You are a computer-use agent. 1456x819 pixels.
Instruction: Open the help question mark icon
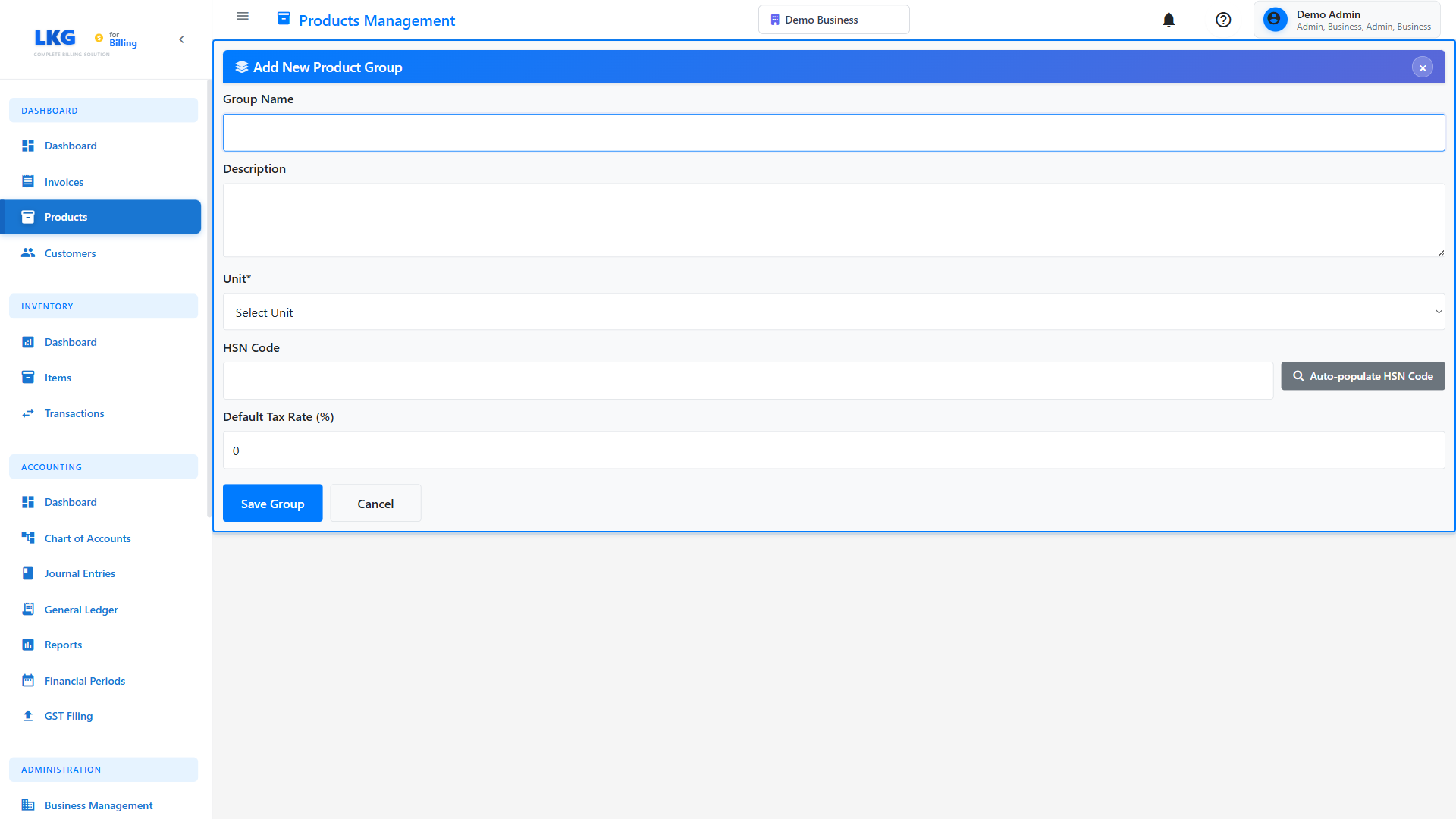click(x=1223, y=20)
